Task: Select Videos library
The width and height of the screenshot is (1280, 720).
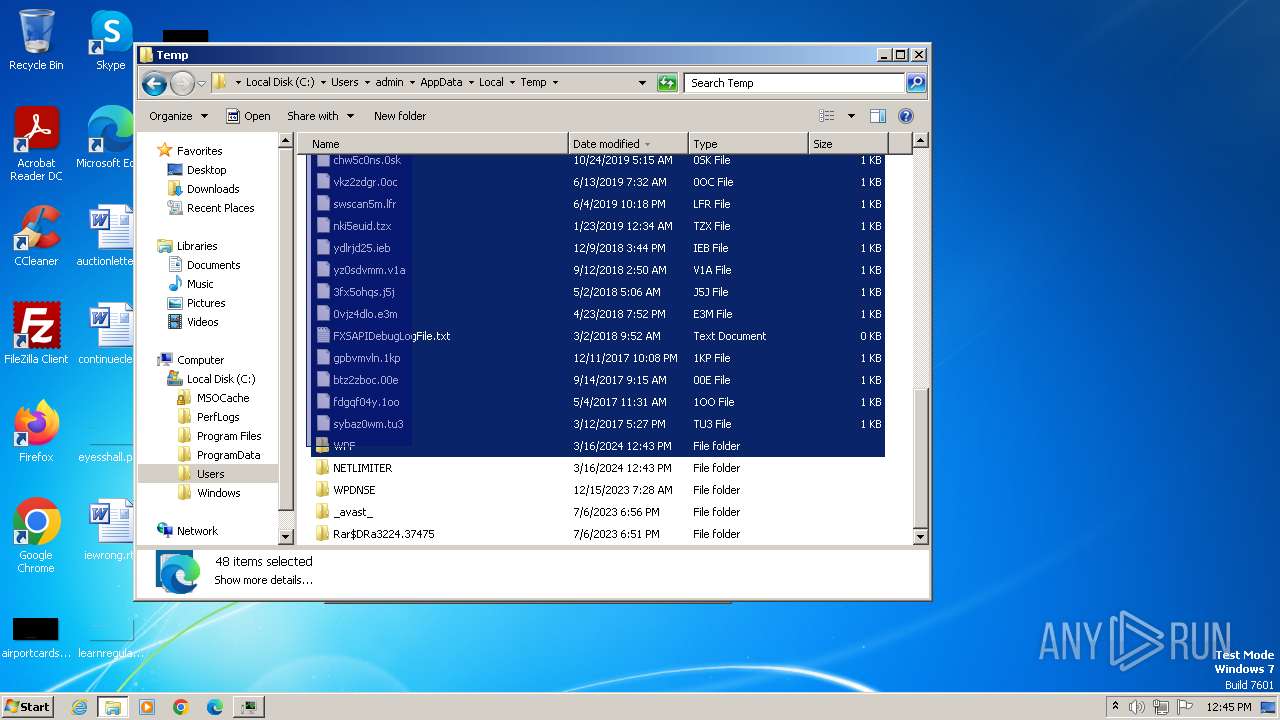Action: (x=192, y=322)
